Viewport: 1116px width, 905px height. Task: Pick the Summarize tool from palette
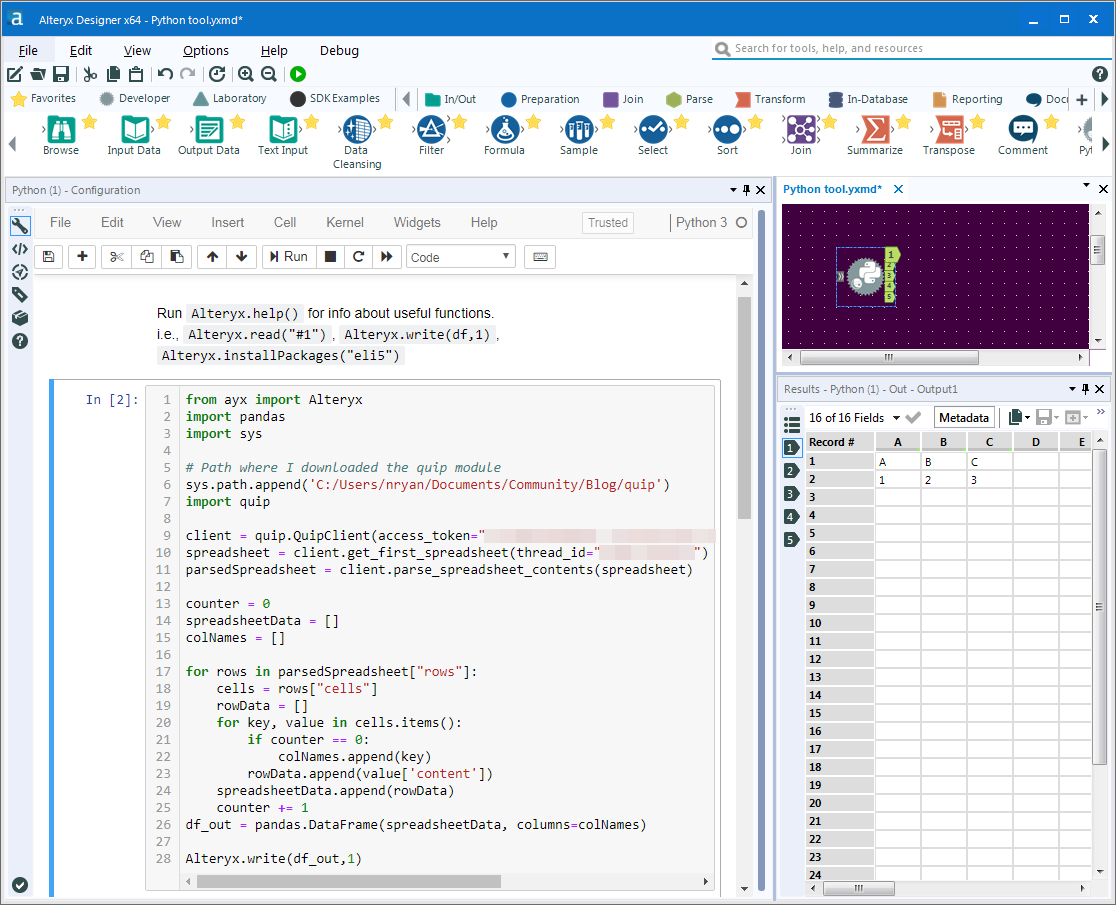[x=875, y=130]
